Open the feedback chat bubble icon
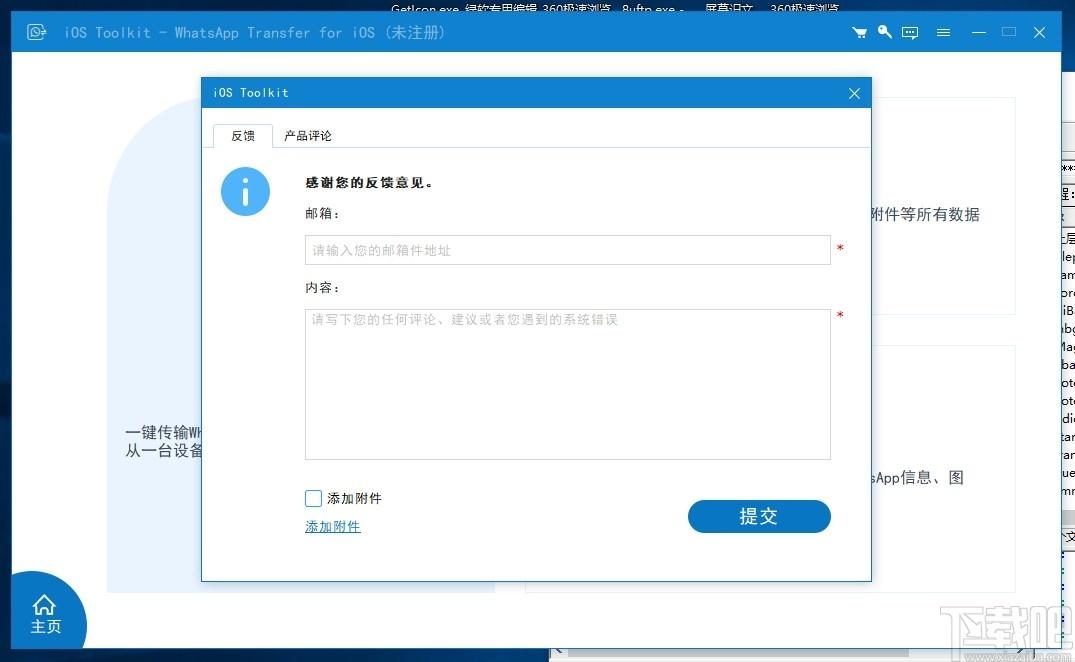1075x662 pixels. pos(910,32)
